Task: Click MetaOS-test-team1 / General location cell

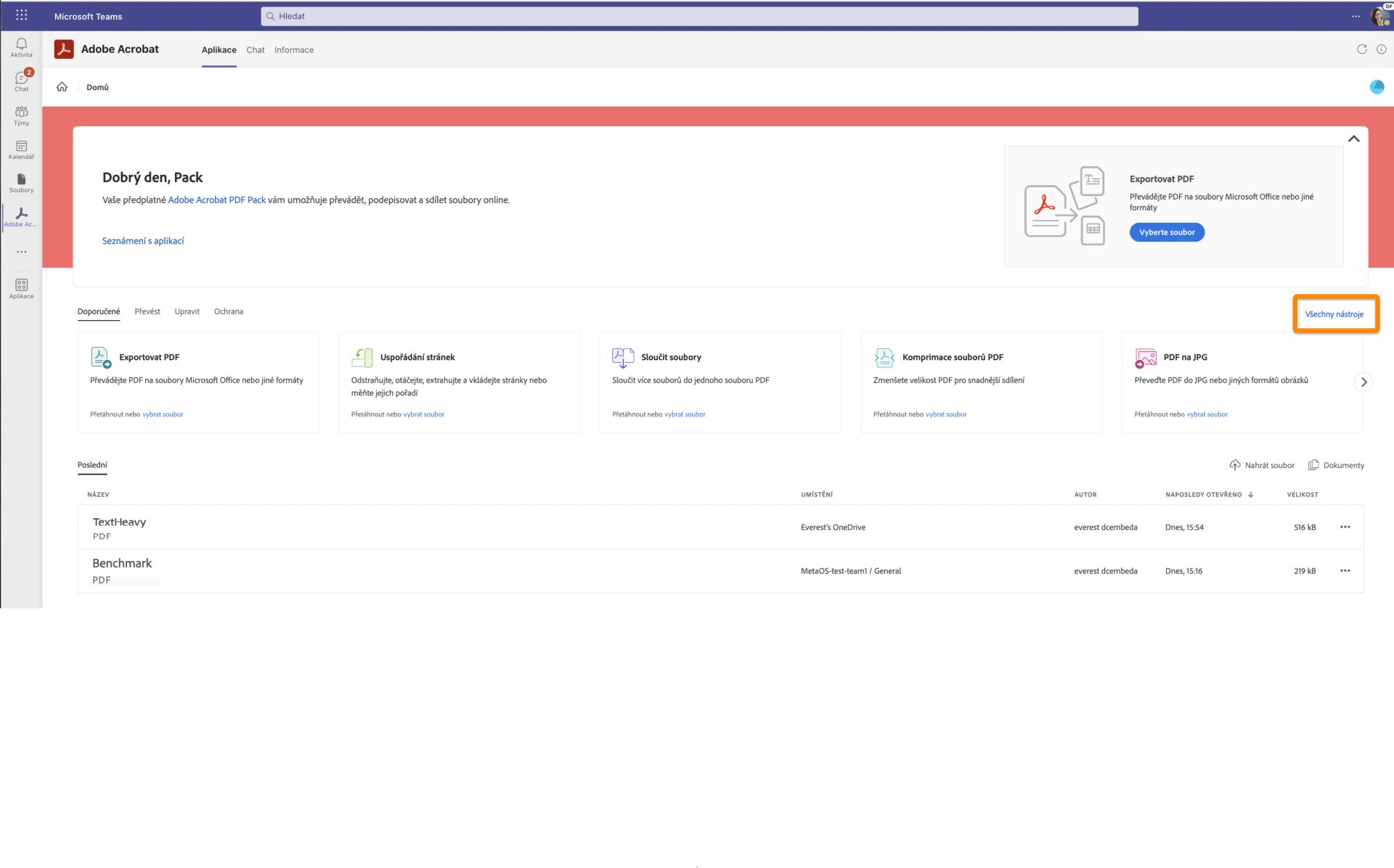Action: pyautogui.click(x=850, y=571)
